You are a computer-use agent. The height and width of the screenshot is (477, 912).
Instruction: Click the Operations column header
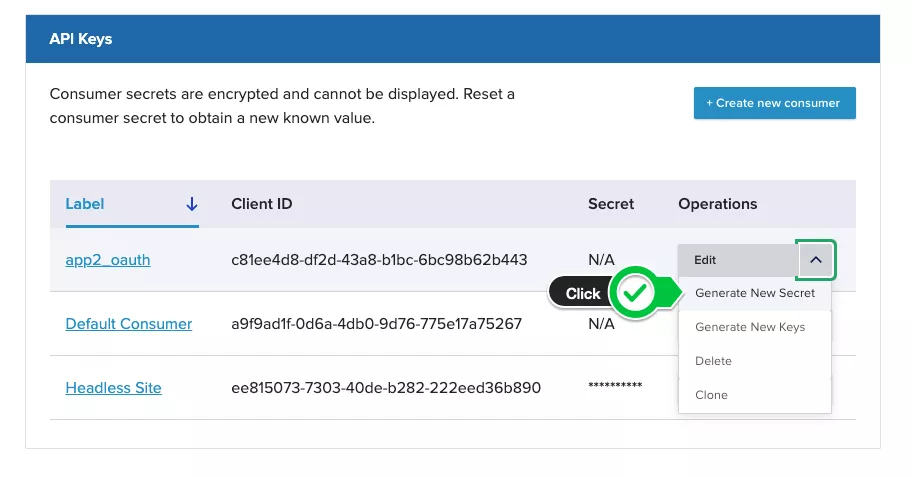click(718, 204)
